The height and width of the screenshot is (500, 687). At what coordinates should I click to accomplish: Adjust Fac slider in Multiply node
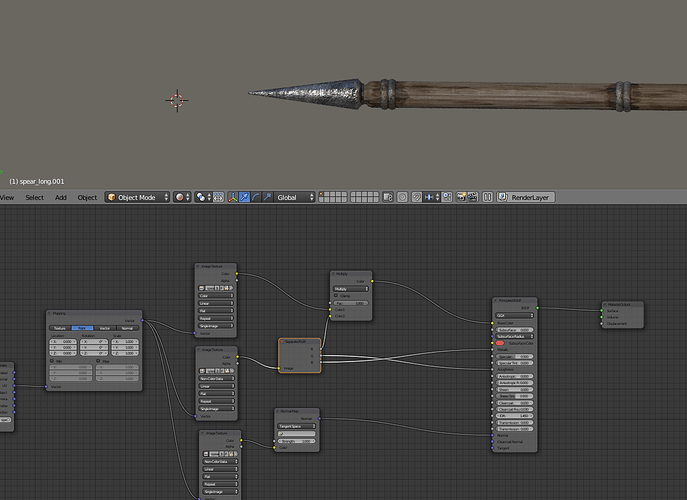(351, 303)
